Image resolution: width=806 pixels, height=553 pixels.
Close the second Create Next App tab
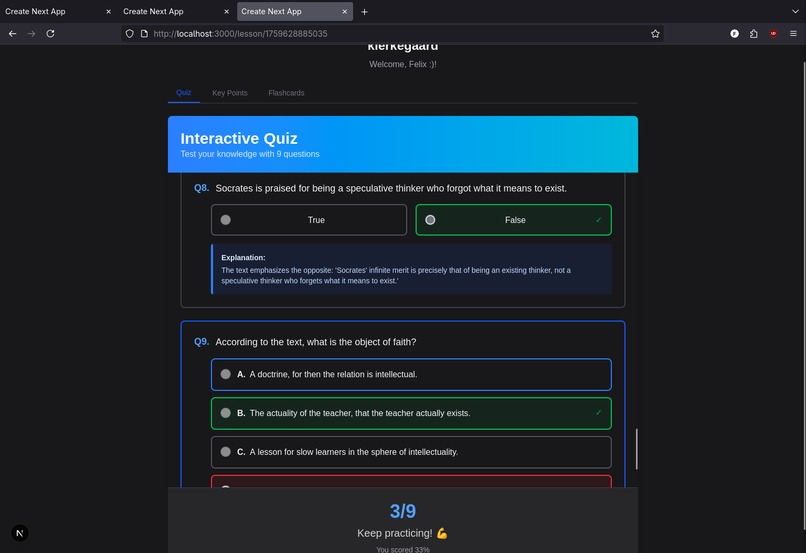click(x=227, y=11)
